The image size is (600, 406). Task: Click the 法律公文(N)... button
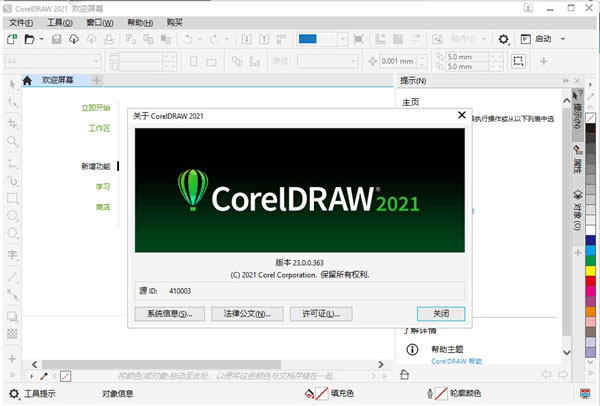(x=247, y=314)
